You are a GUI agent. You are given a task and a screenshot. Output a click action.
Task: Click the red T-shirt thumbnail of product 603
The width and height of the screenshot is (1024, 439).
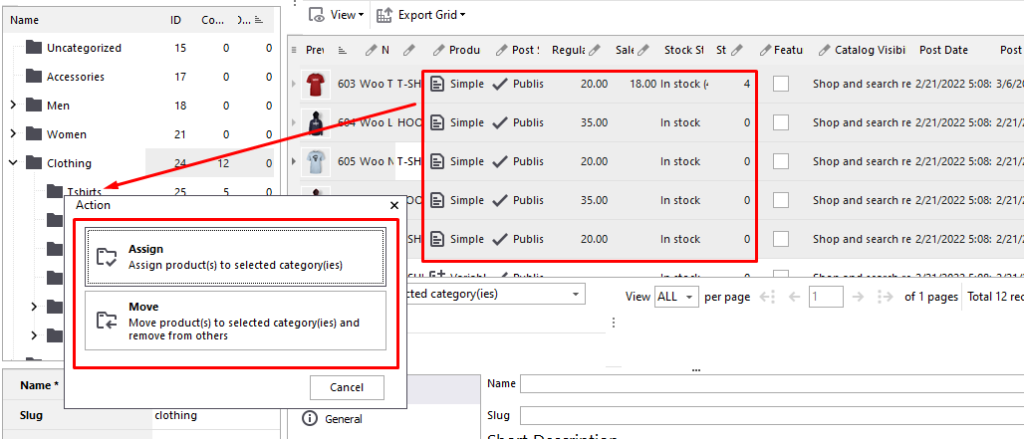coord(316,84)
